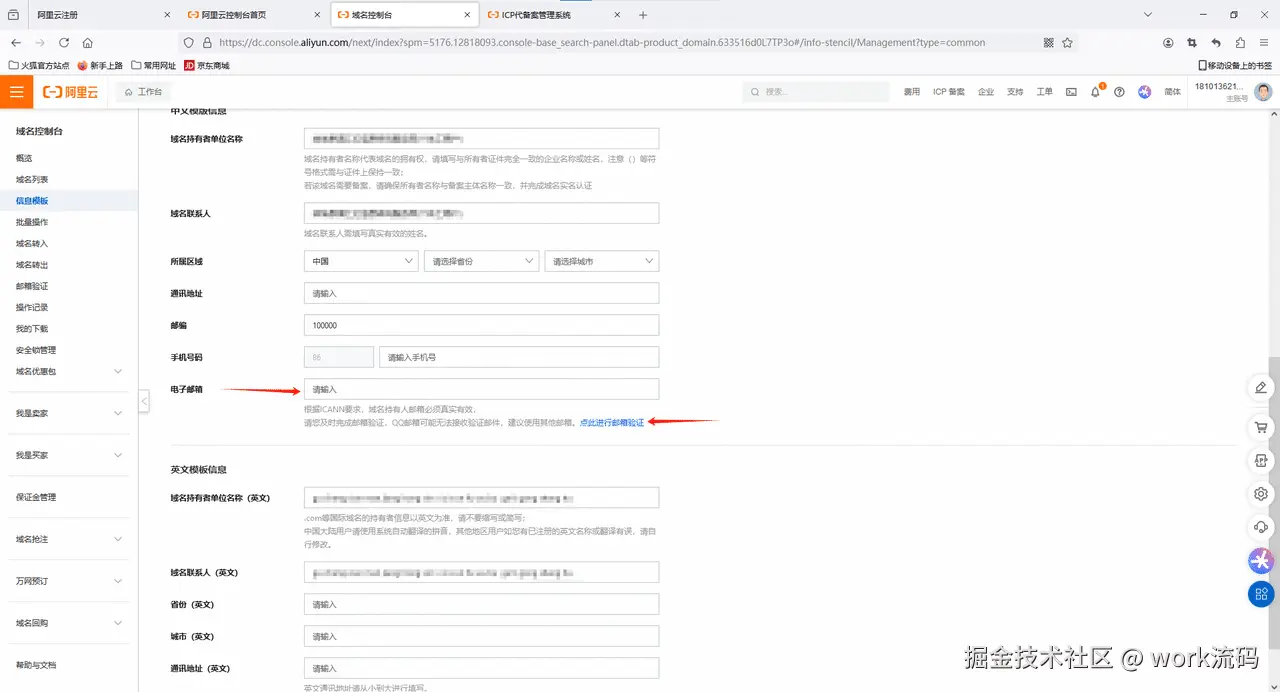Open 工单 from the top navigation
The height and width of the screenshot is (692, 1280).
click(x=1043, y=91)
